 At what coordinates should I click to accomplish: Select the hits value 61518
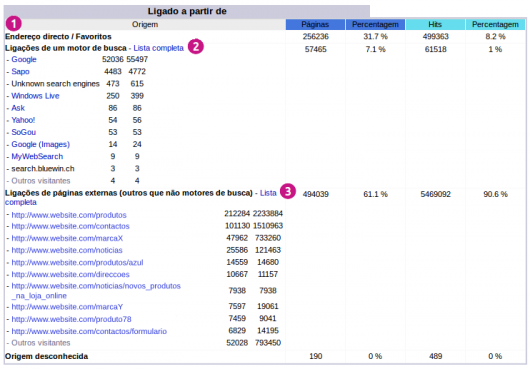435,49
